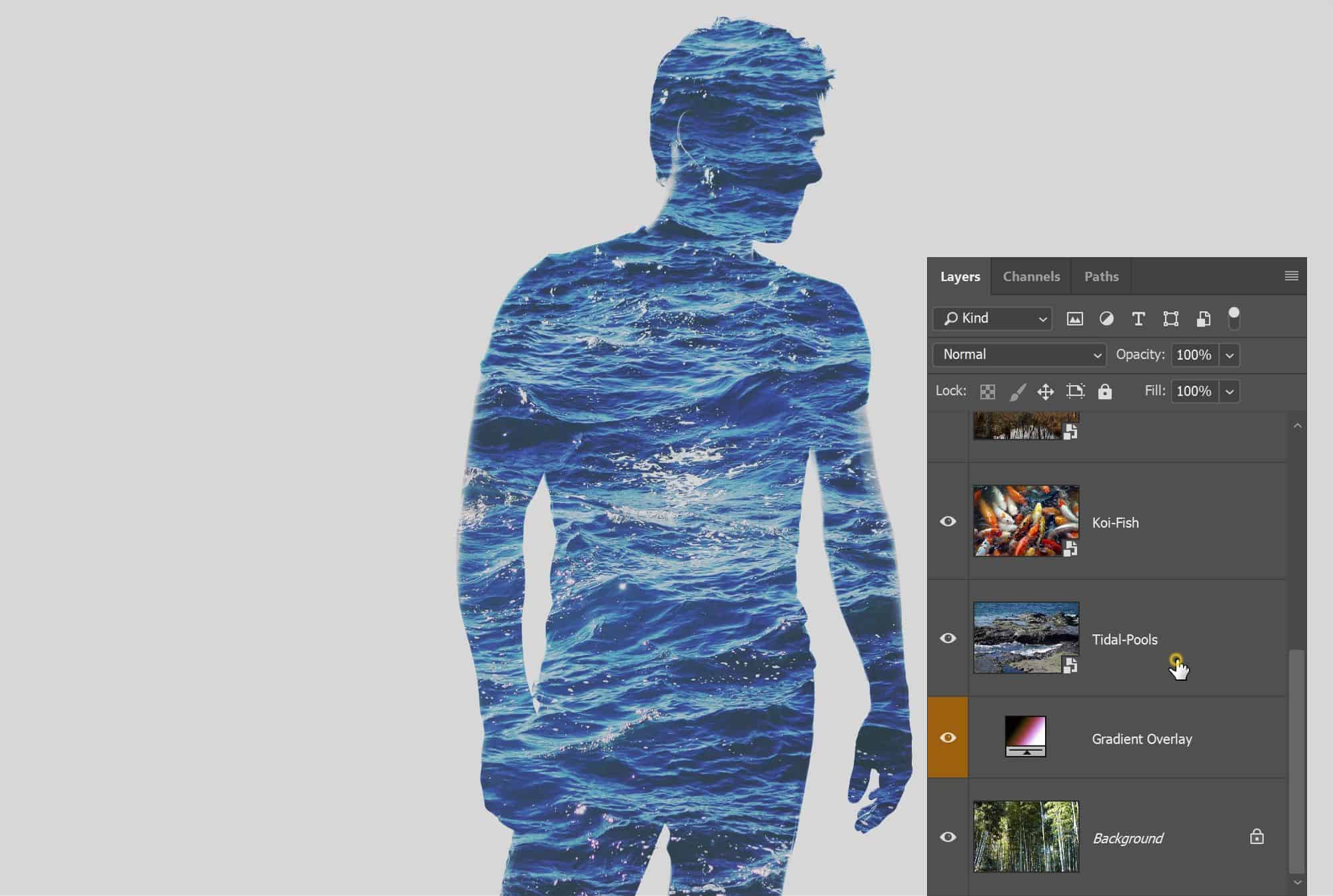Select the Tidal-Pools layer thumbnail

pos(1026,638)
